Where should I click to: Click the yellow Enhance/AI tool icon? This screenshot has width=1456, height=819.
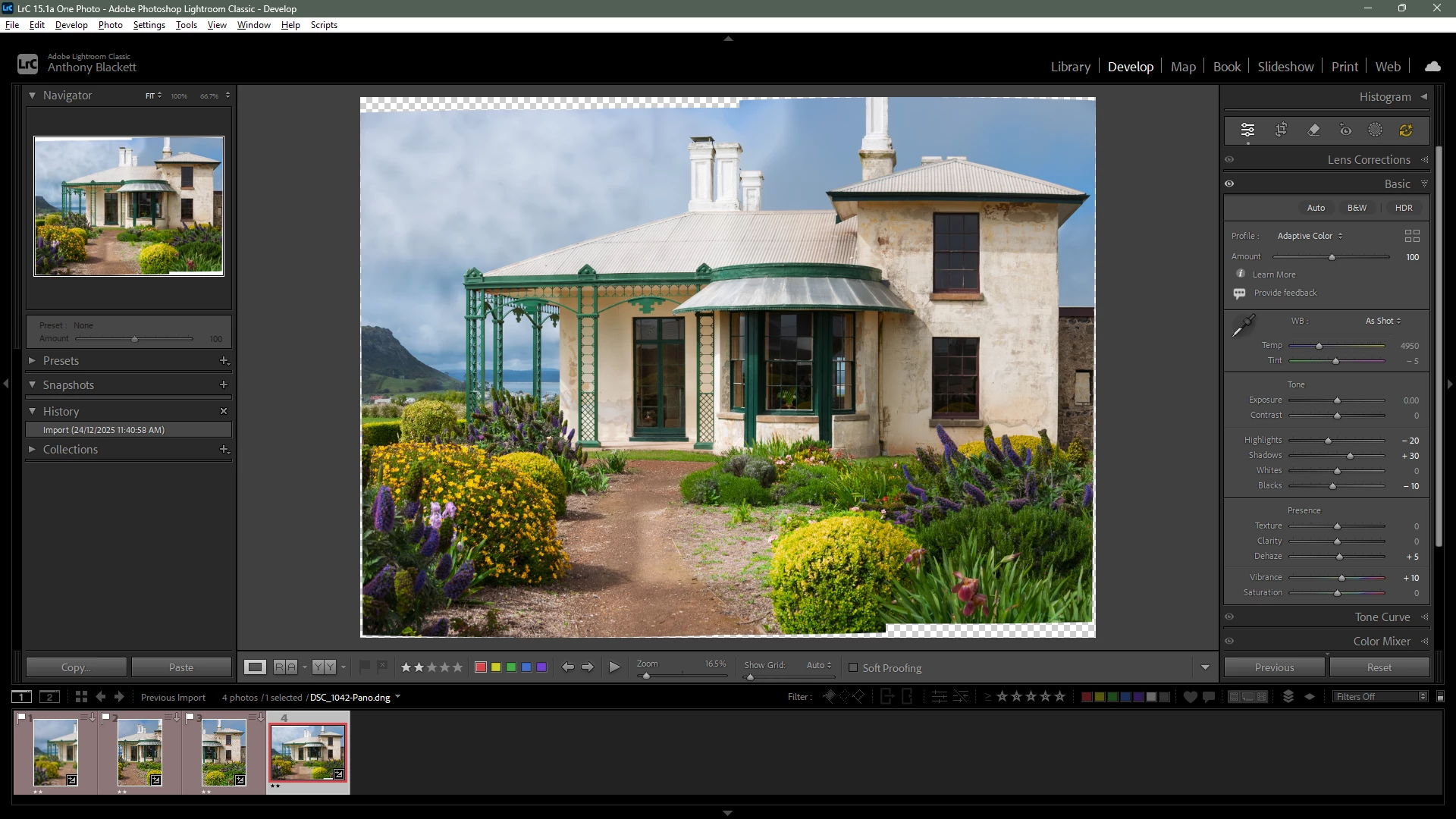click(x=1405, y=130)
